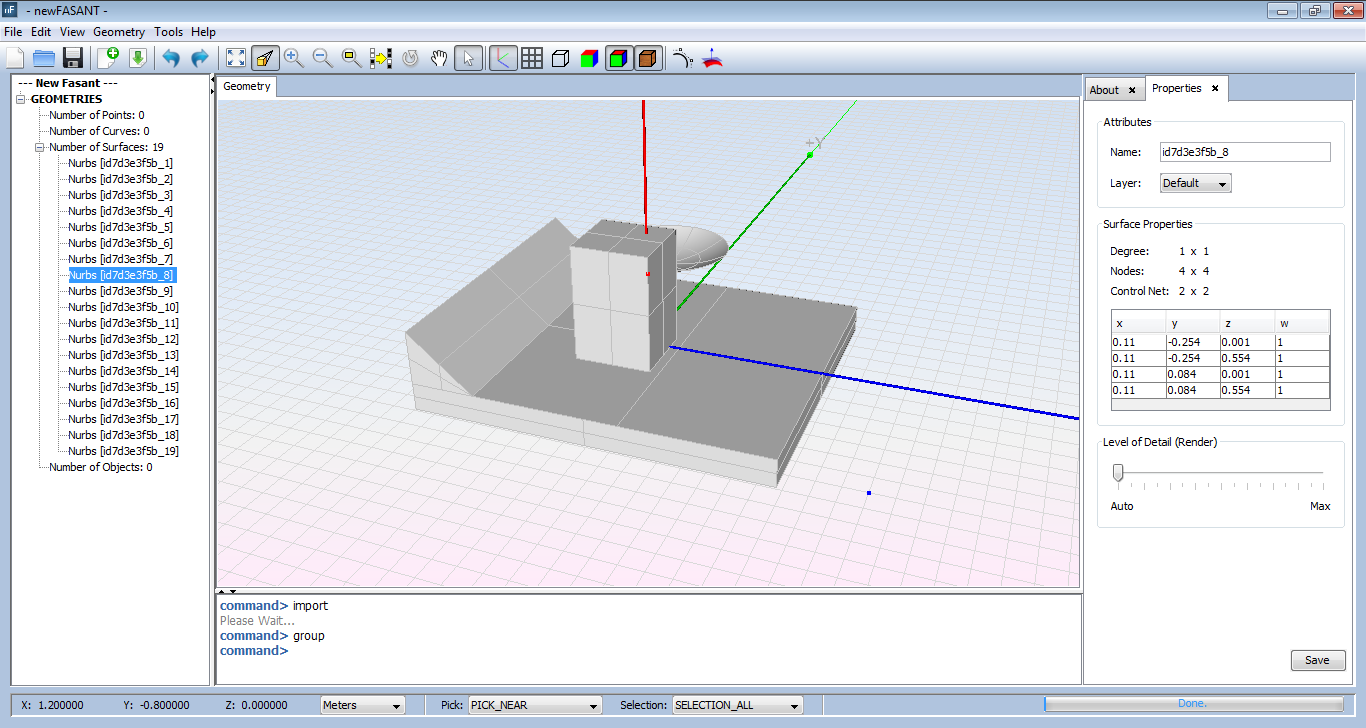Open the Selection mode dropdown
1366x728 pixels.
(x=736, y=704)
